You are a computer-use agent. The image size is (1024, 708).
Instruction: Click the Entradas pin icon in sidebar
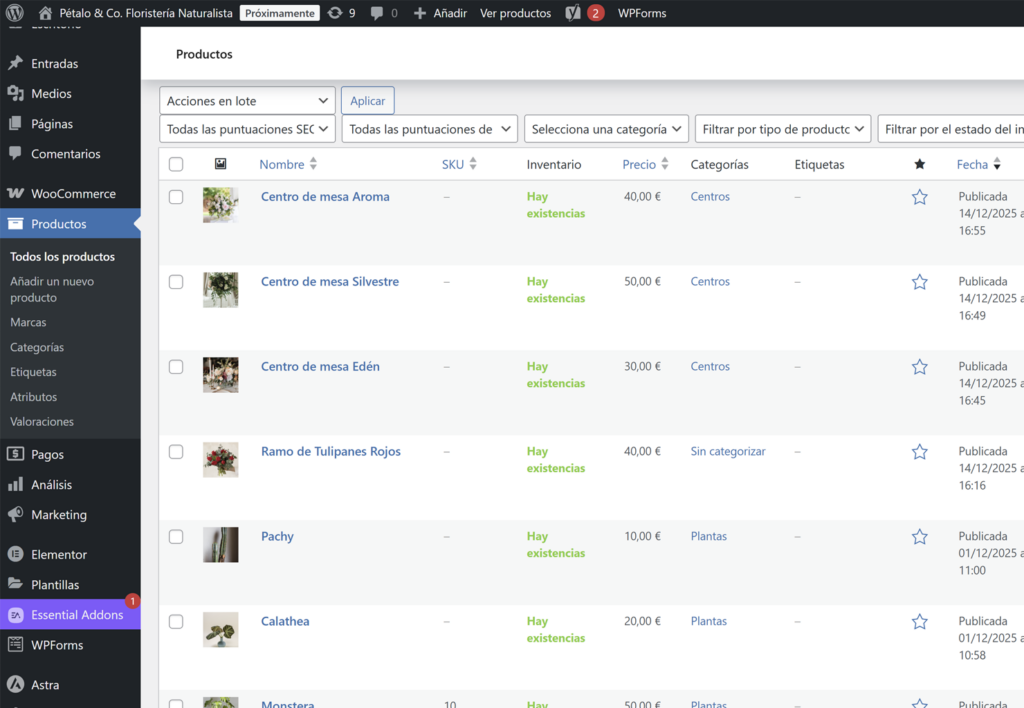(x=16, y=63)
